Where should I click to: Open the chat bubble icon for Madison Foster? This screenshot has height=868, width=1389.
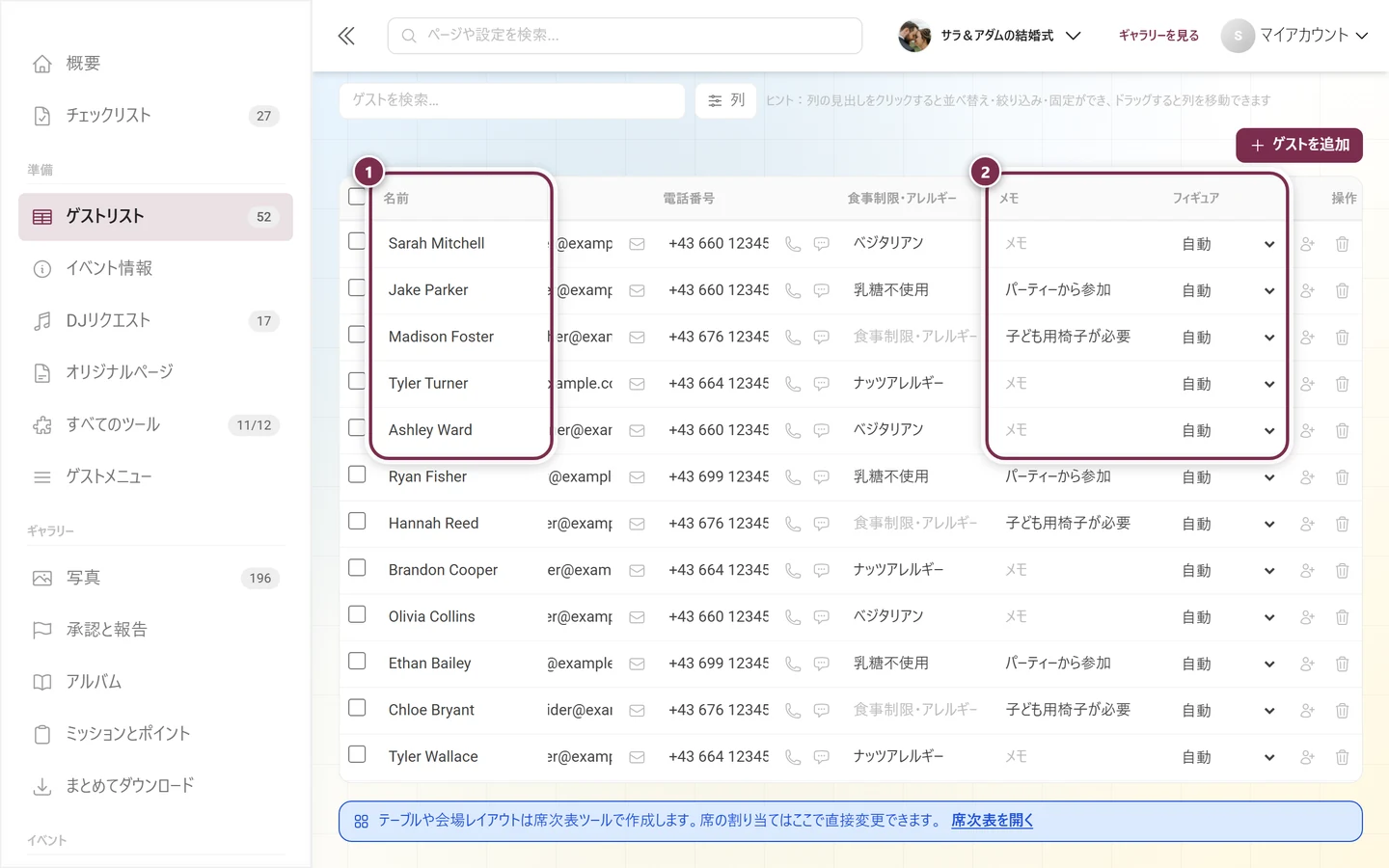[x=822, y=338]
